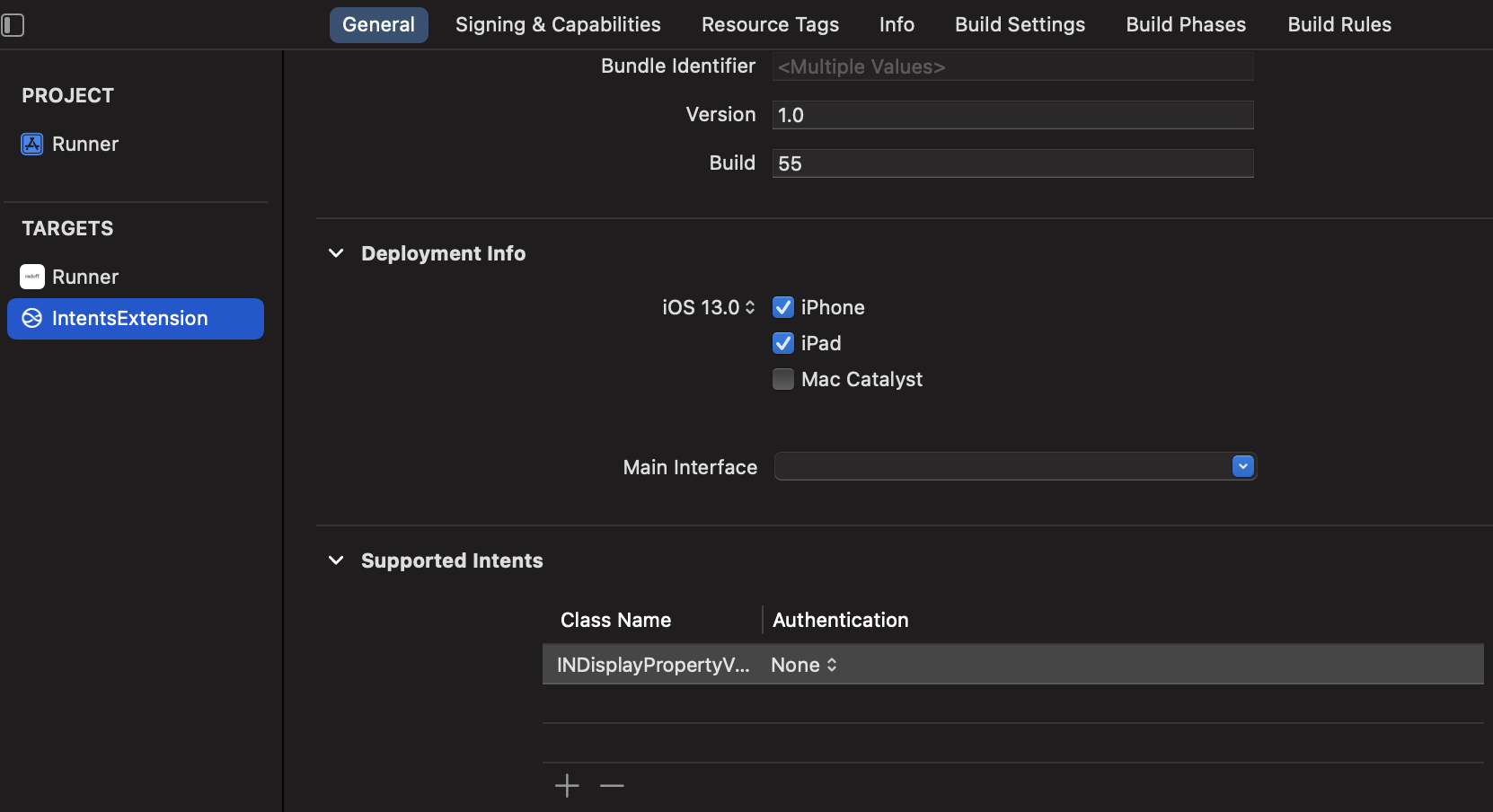Collapse the Supported Intents section
Screen dimensions: 1493x812
[x=336, y=560]
